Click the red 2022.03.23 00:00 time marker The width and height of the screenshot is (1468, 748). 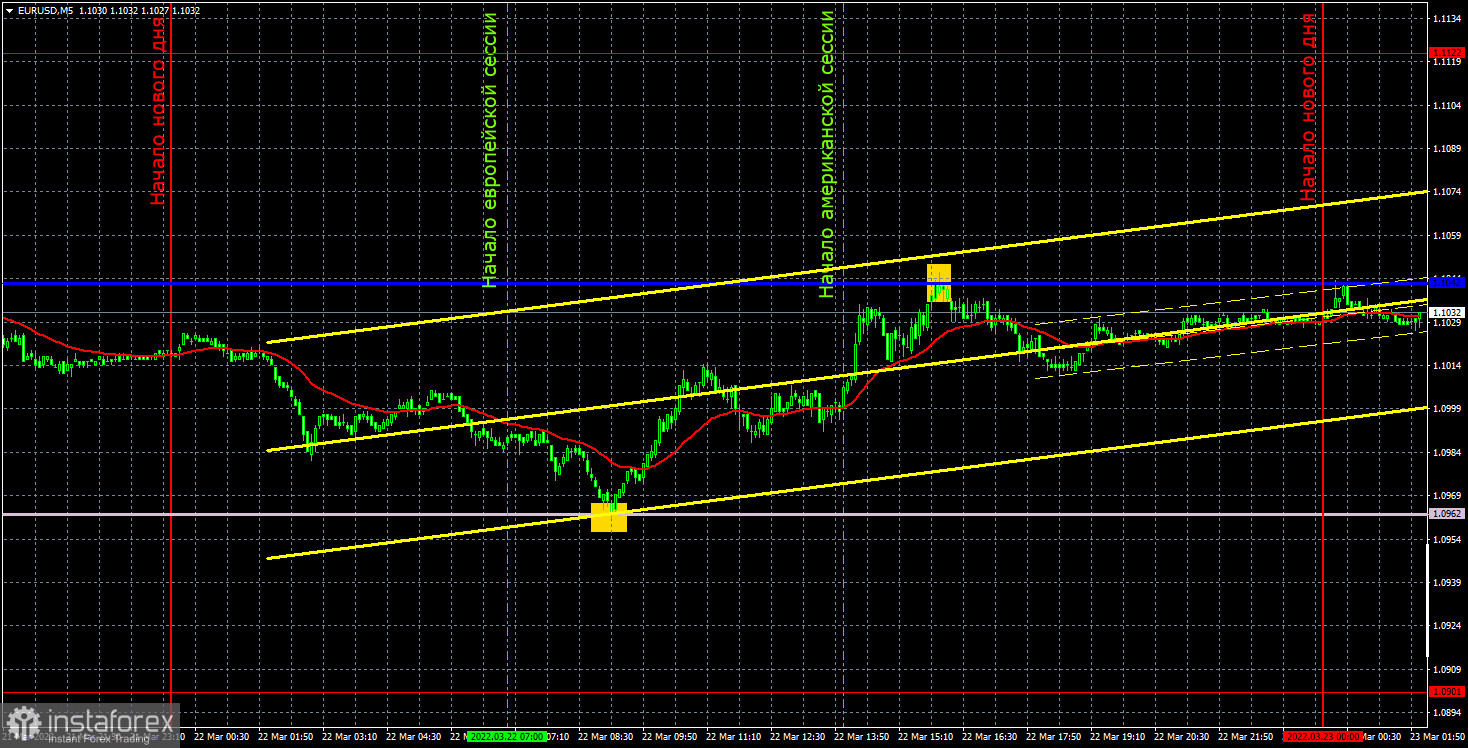tap(1323, 736)
